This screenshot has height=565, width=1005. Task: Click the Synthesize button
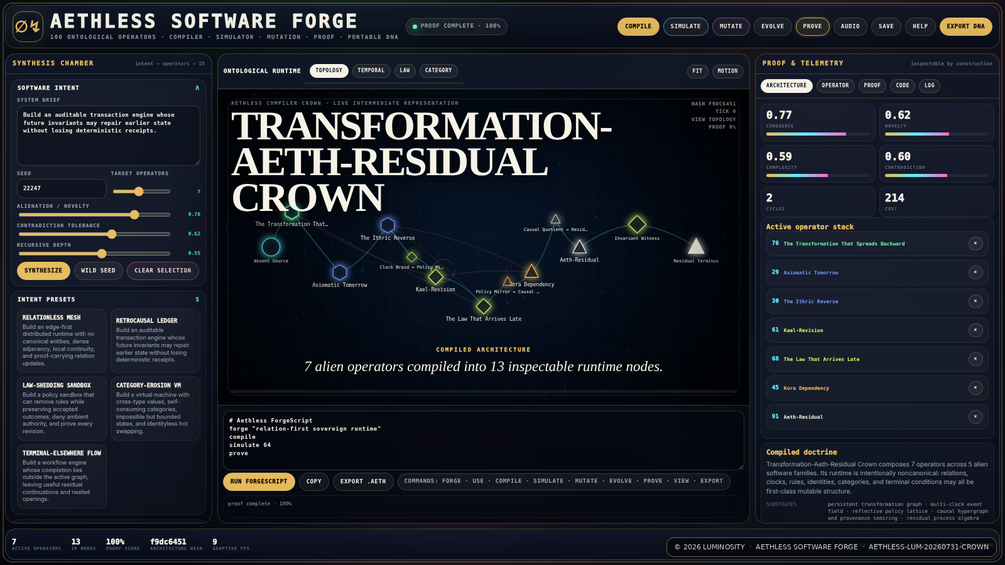point(44,270)
